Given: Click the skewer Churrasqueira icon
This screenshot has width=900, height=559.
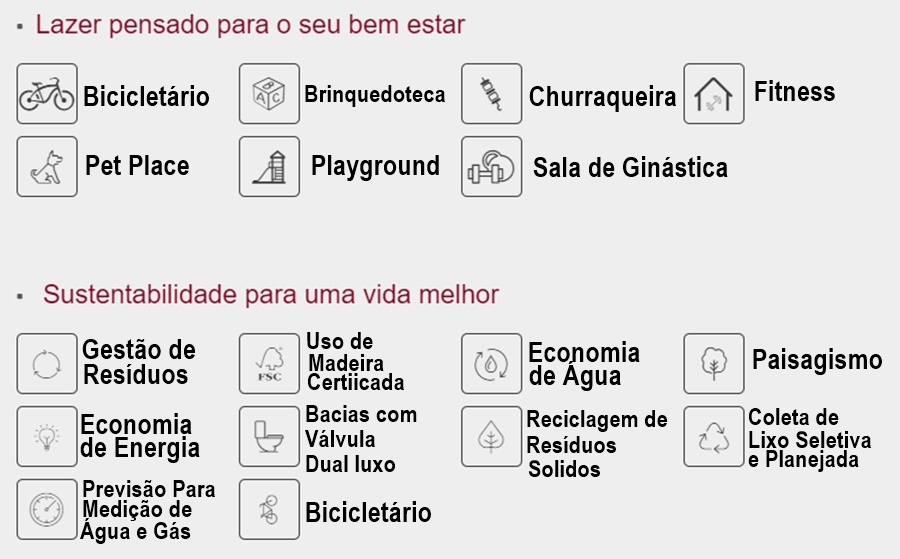Looking at the screenshot, I should pos(491,94).
